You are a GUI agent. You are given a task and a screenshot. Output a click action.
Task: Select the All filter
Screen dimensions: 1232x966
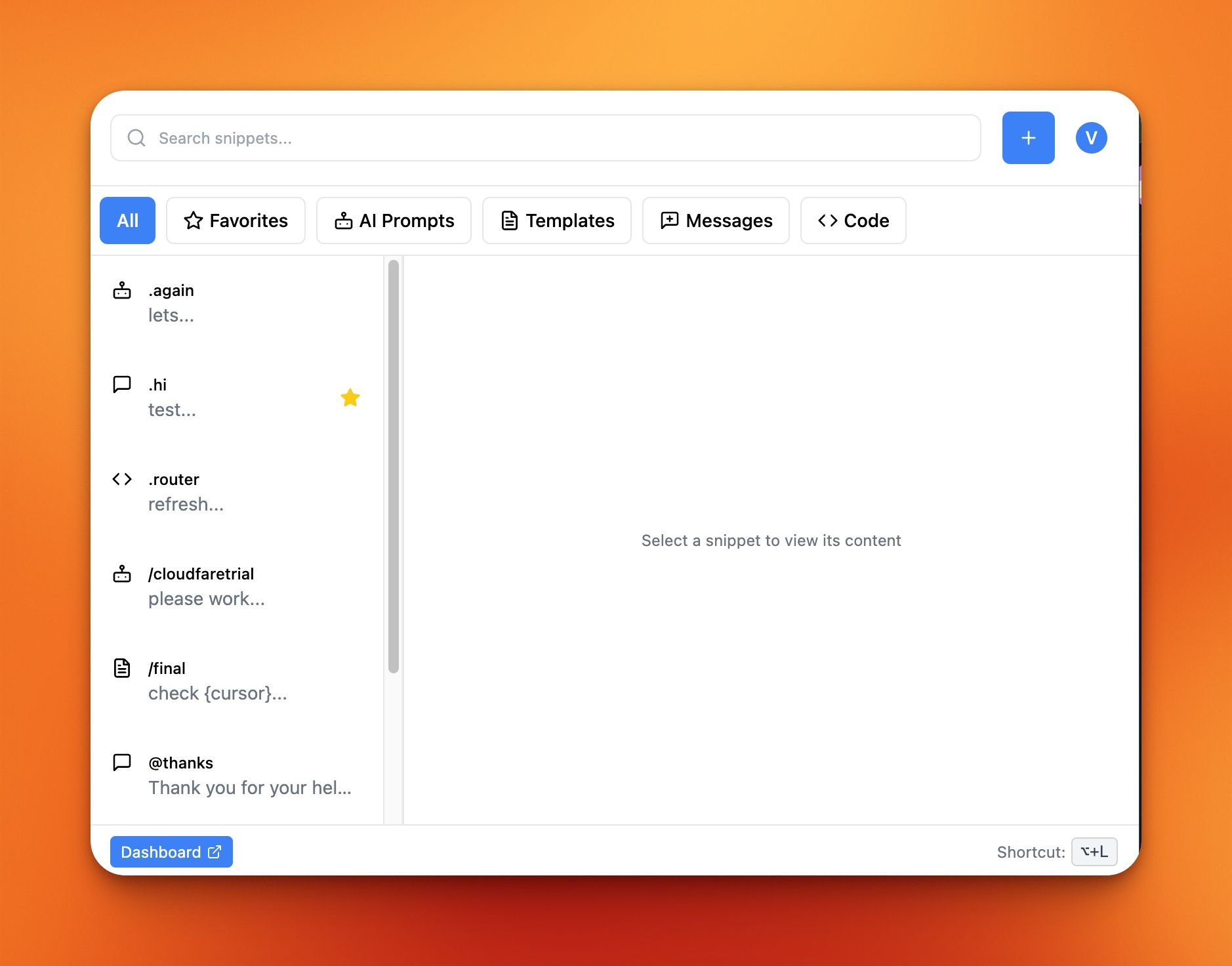point(127,220)
